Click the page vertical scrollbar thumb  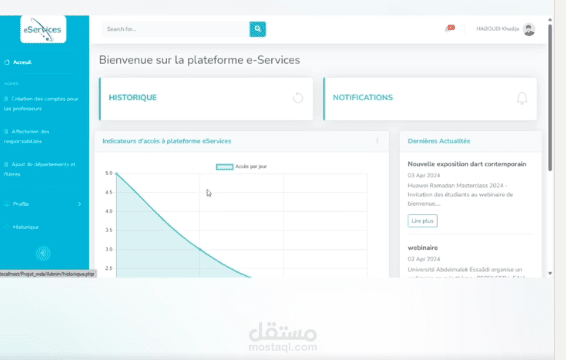(550, 97)
